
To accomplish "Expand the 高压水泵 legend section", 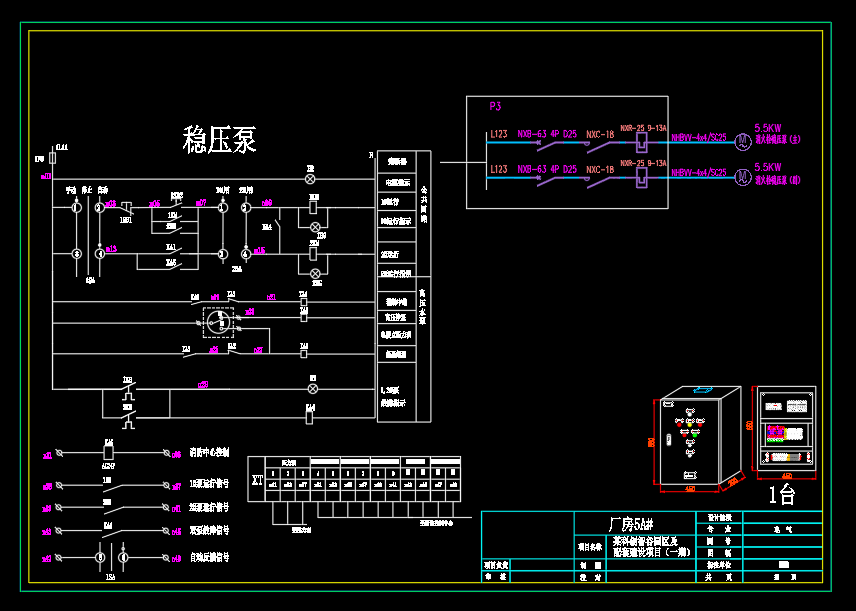I will pyautogui.click(x=423, y=305).
